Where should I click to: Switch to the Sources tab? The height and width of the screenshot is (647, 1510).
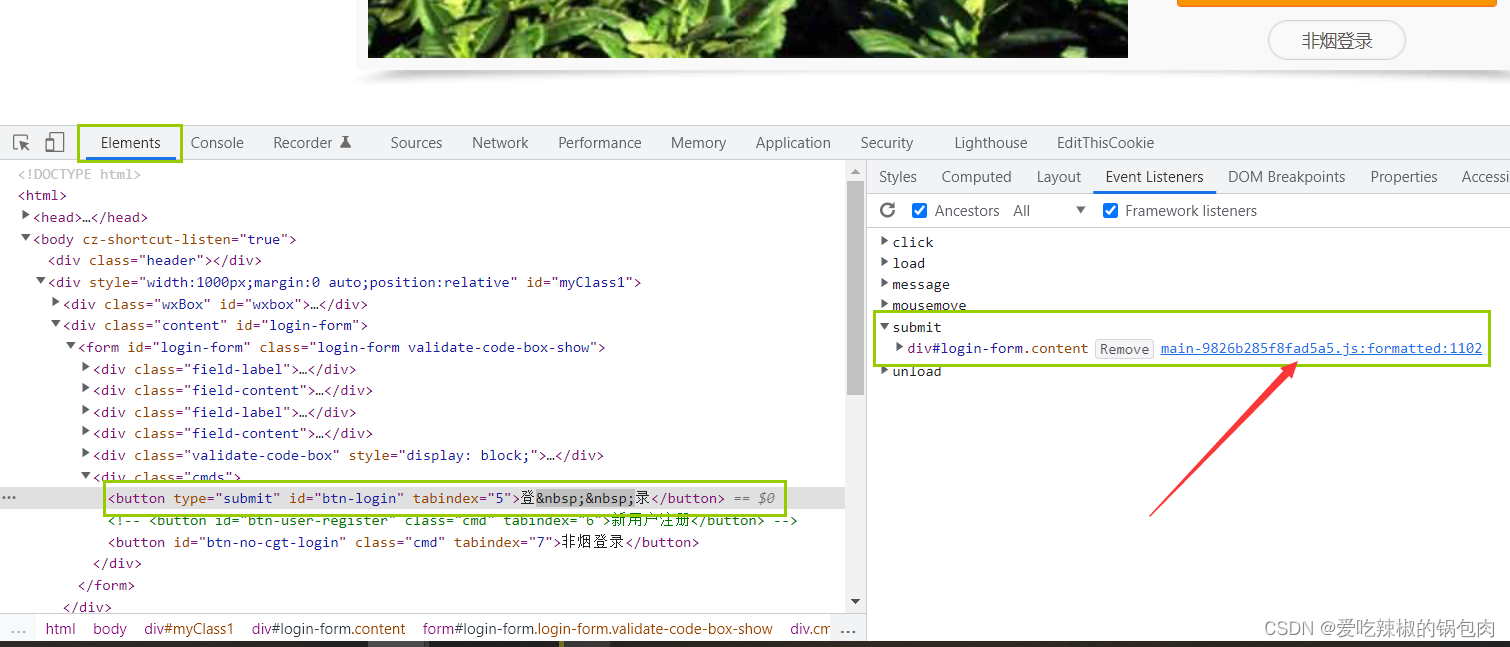416,143
